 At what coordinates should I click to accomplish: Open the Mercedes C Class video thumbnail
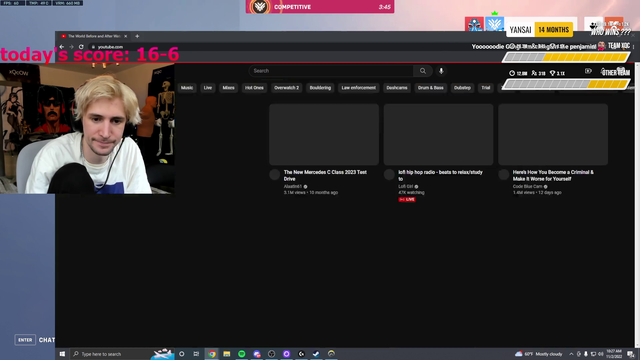(324, 134)
